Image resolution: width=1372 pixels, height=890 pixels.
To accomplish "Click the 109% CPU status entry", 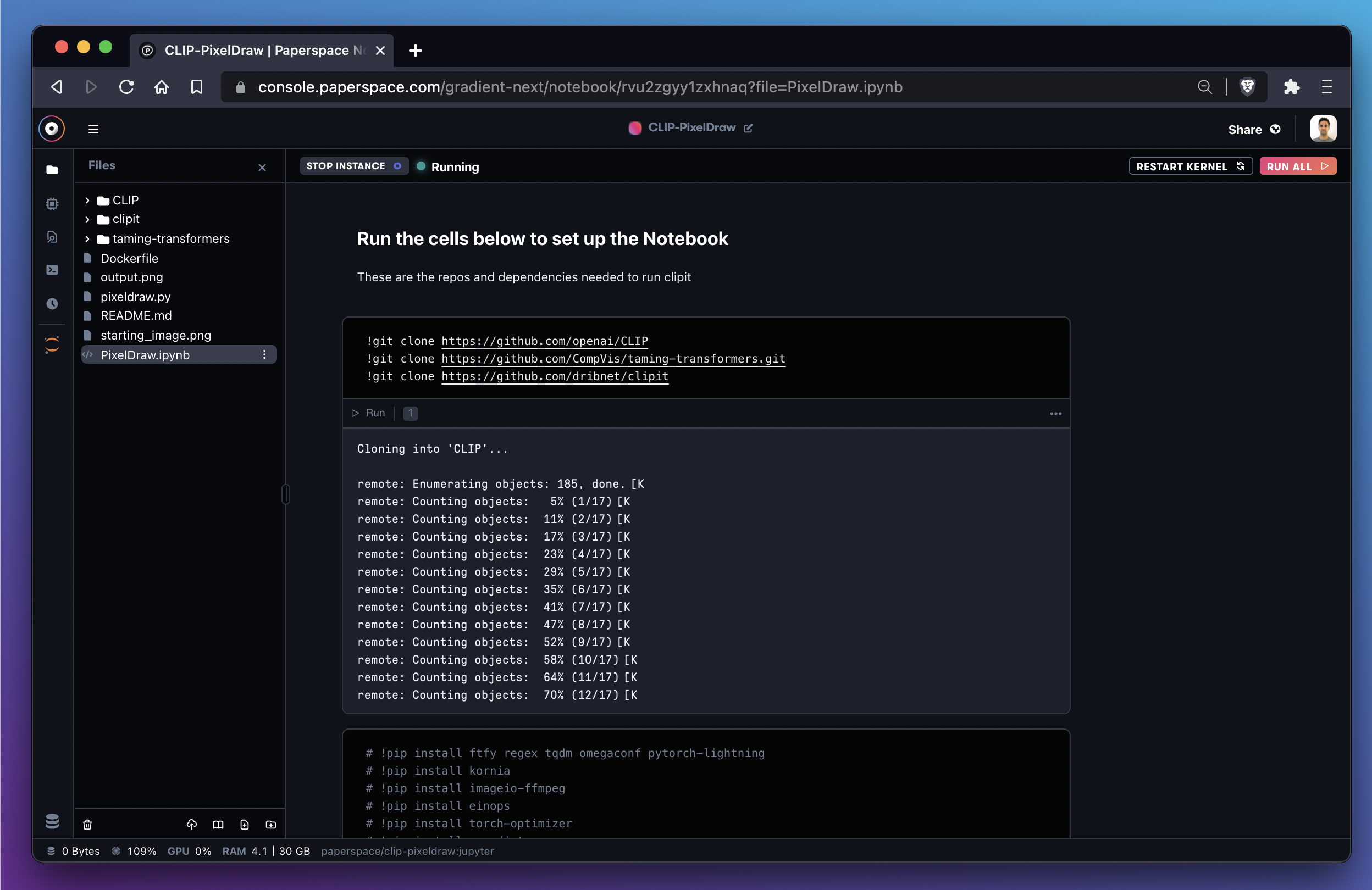I will (x=134, y=852).
